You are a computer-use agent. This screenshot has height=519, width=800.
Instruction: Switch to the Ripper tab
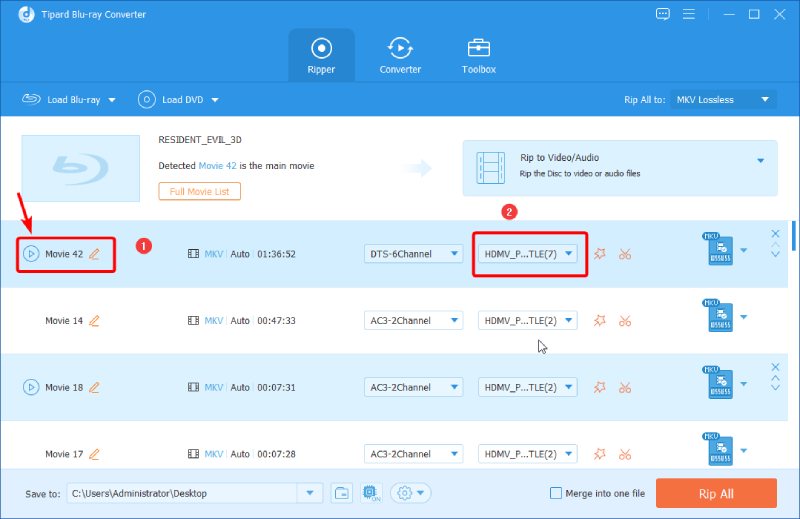click(321, 56)
